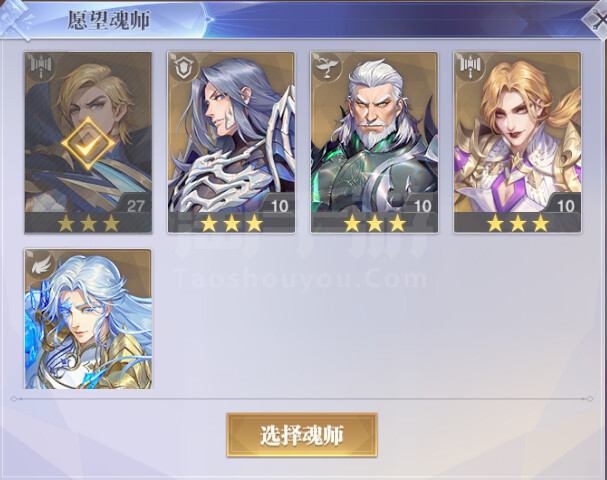607x480 pixels.
Task: Click the level 10 badge on purple-haired hero
Action: coord(279,206)
